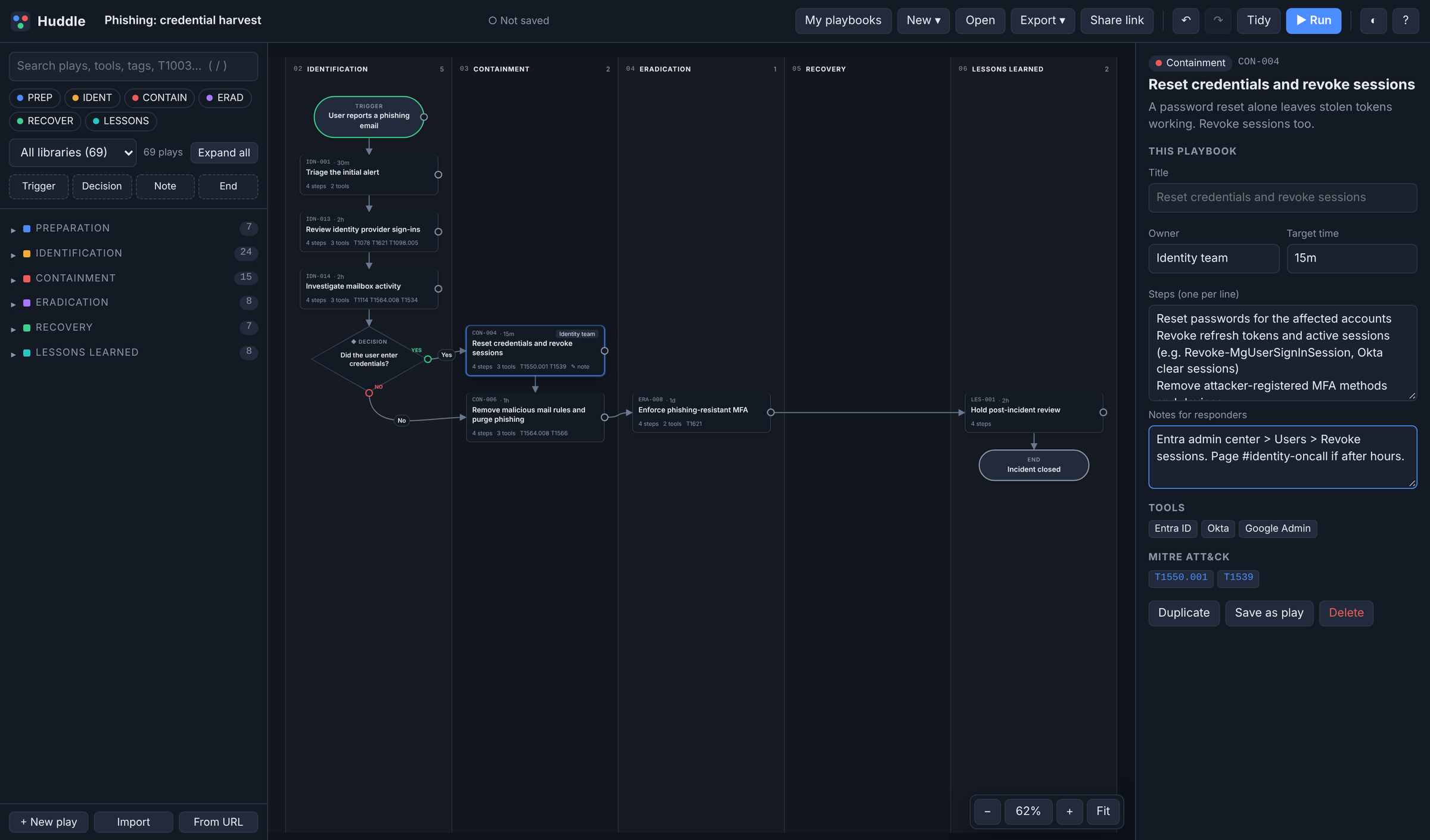Click the green YES port on decision node

[x=427, y=359]
